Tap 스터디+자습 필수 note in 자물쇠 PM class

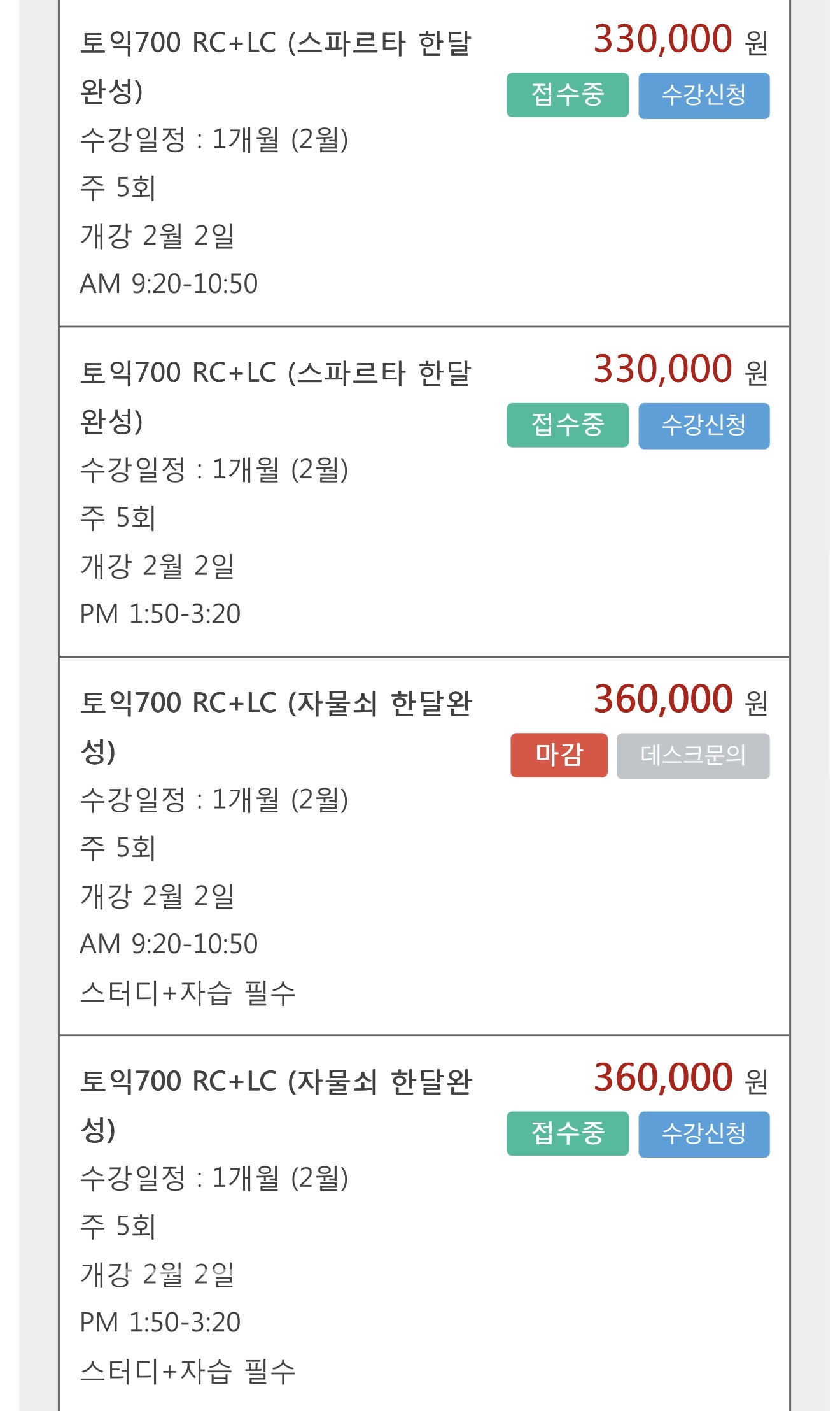tap(188, 1371)
